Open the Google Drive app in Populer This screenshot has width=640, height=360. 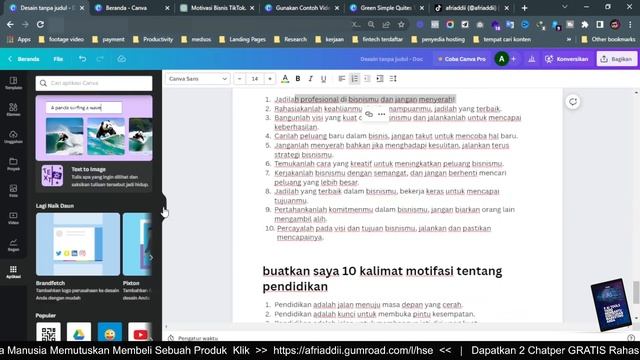(79, 332)
